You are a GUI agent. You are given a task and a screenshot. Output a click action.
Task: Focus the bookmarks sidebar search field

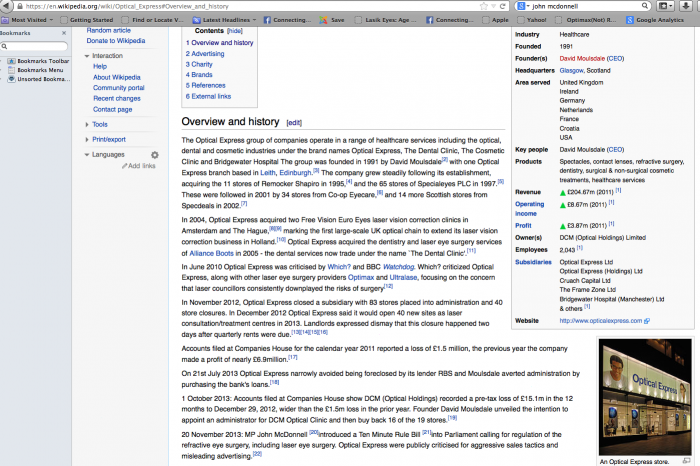(x=36, y=46)
